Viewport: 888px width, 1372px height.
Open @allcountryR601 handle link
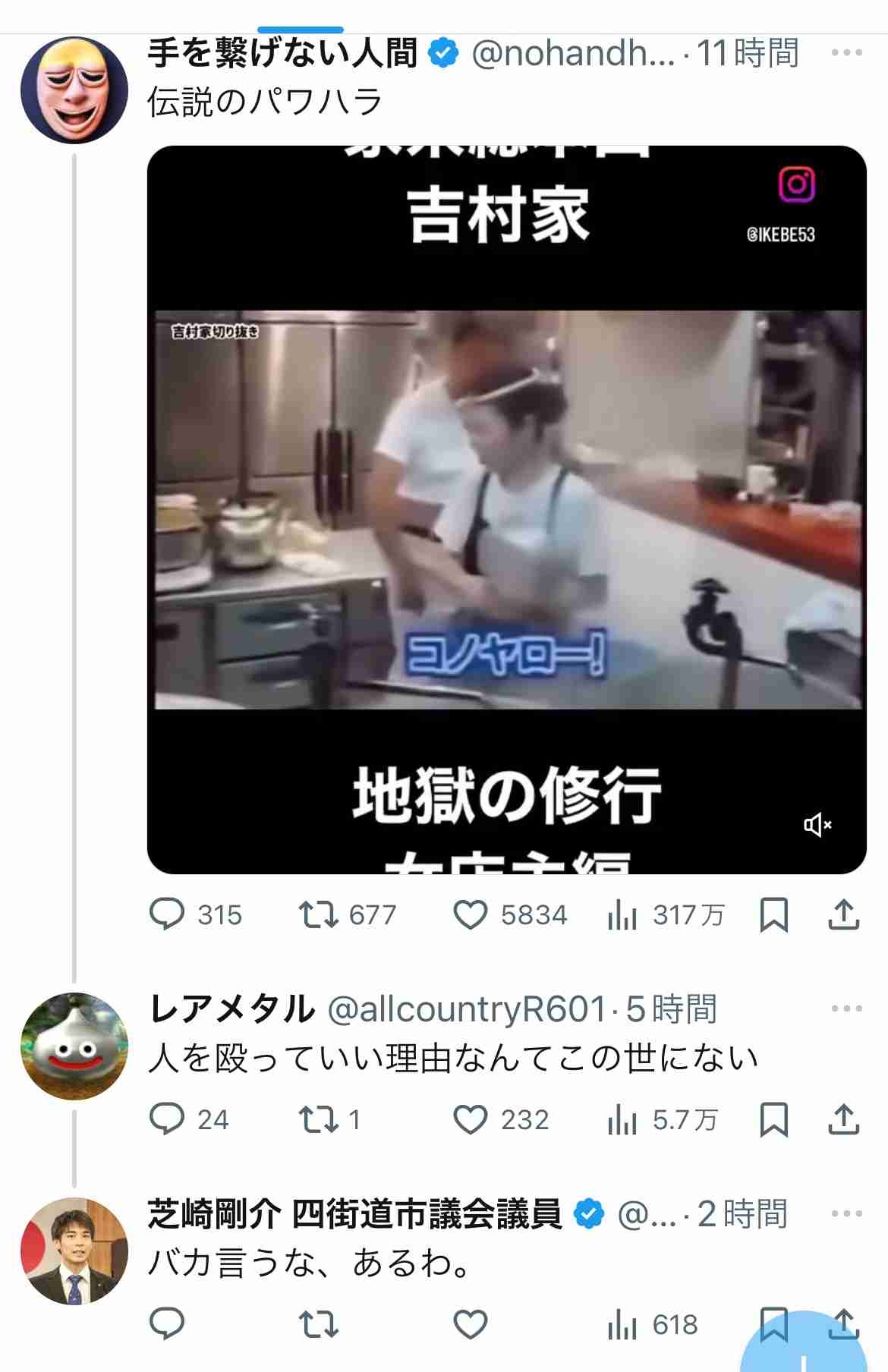(x=466, y=1009)
